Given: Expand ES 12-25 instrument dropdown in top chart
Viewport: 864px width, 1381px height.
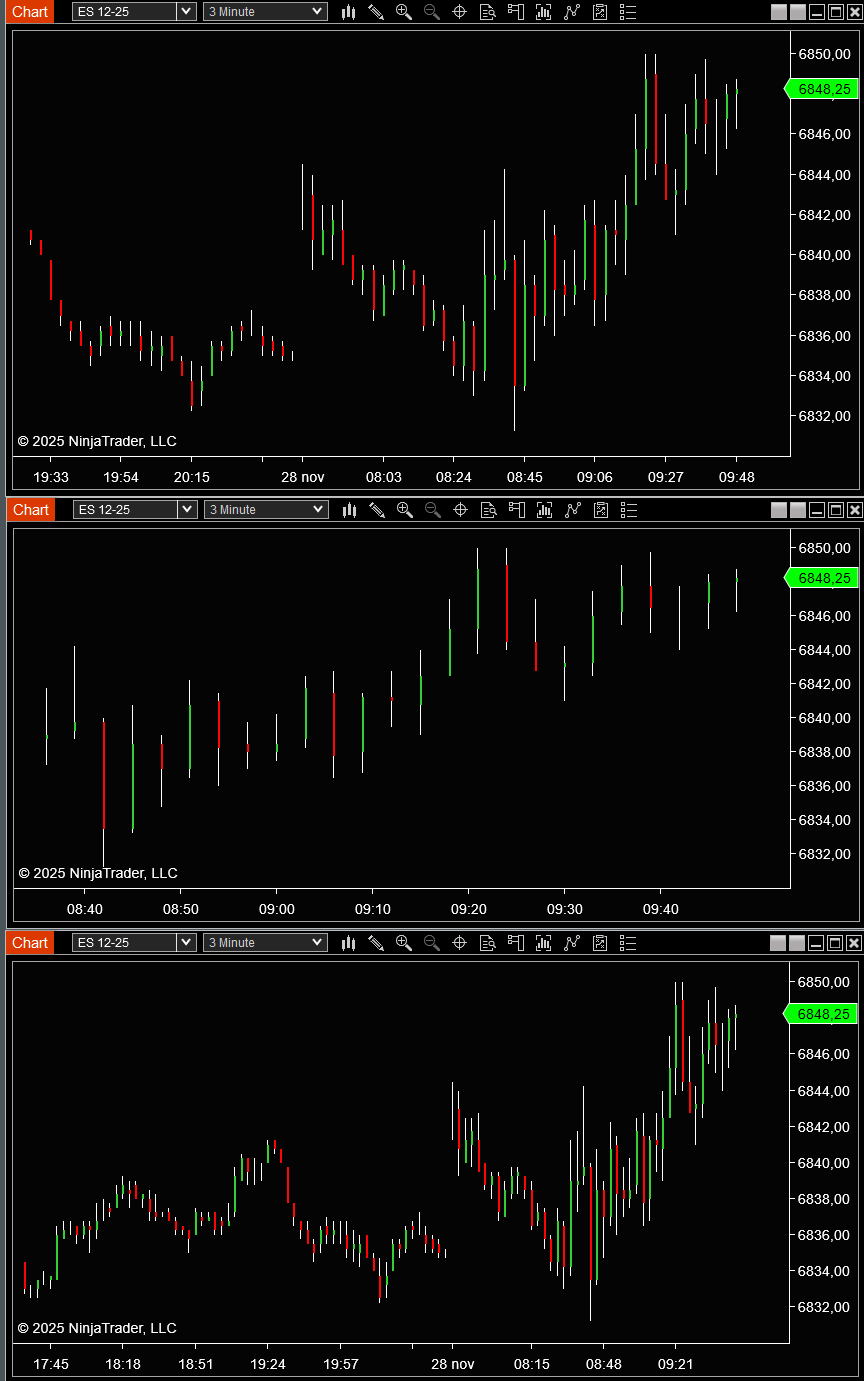Looking at the screenshot, I should pyautogui.click(x=186, y=12).
